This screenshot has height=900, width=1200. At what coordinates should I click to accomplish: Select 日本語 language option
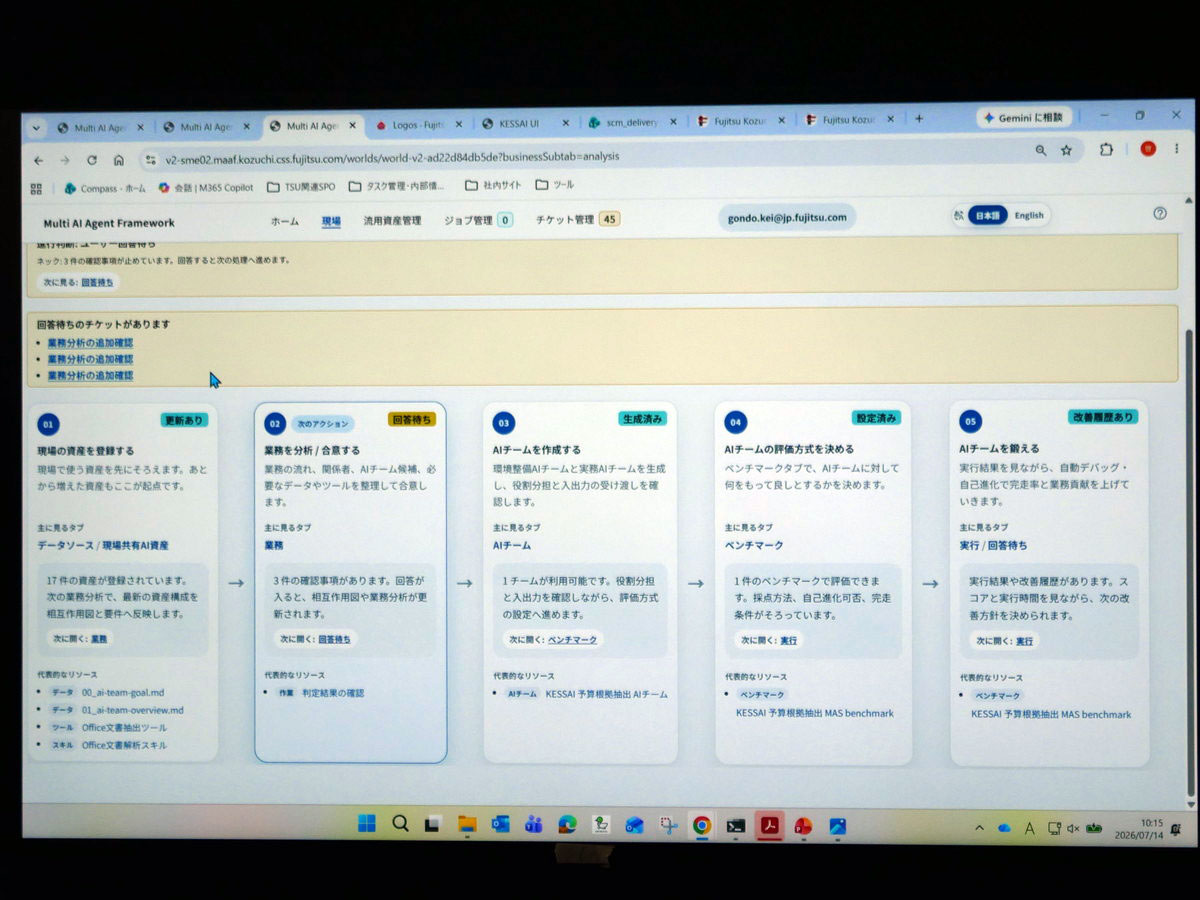(x=988, y=215)
